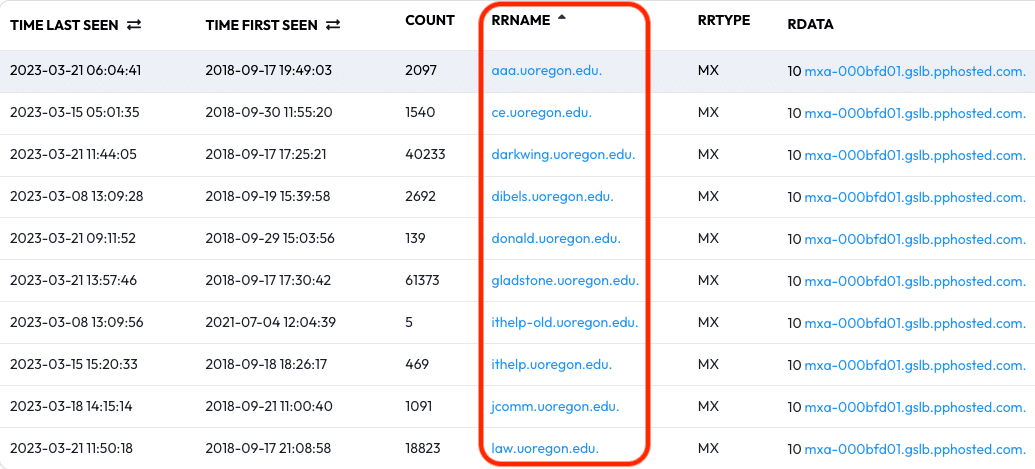Sort by Time Last Seen swap icon
1035x469 pixels.
tap(134, 25)
